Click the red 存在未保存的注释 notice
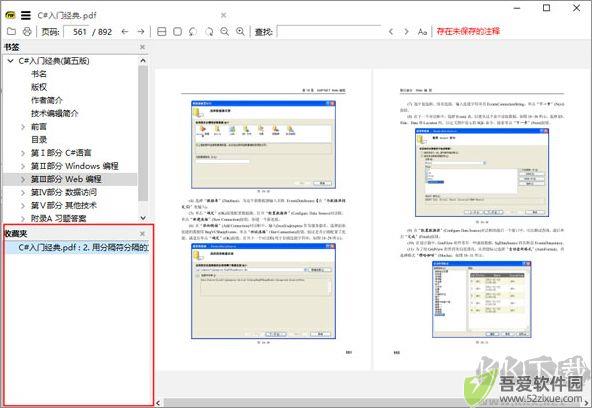Screen dimensions: 592x408 (468, 31)
